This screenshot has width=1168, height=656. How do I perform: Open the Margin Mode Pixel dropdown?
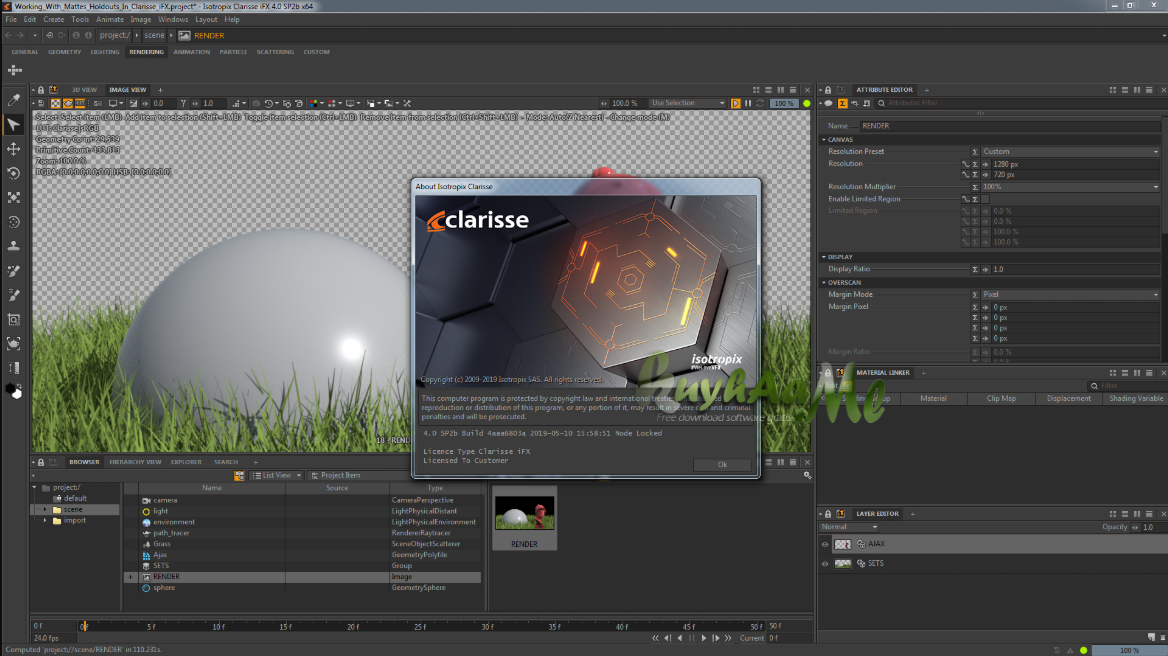tap(1070, 295)
